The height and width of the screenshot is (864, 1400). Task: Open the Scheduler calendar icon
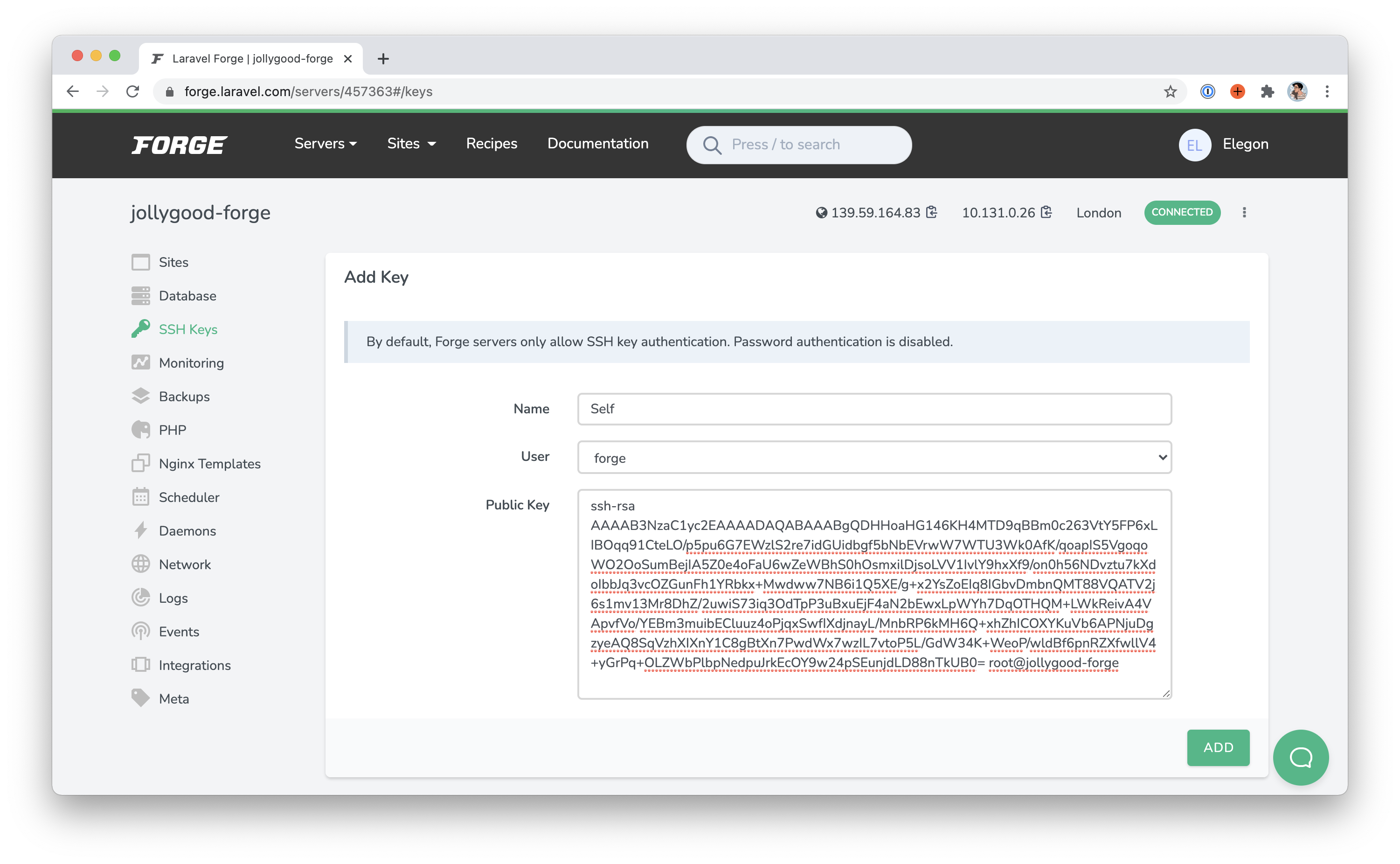[x=140, y=497]
